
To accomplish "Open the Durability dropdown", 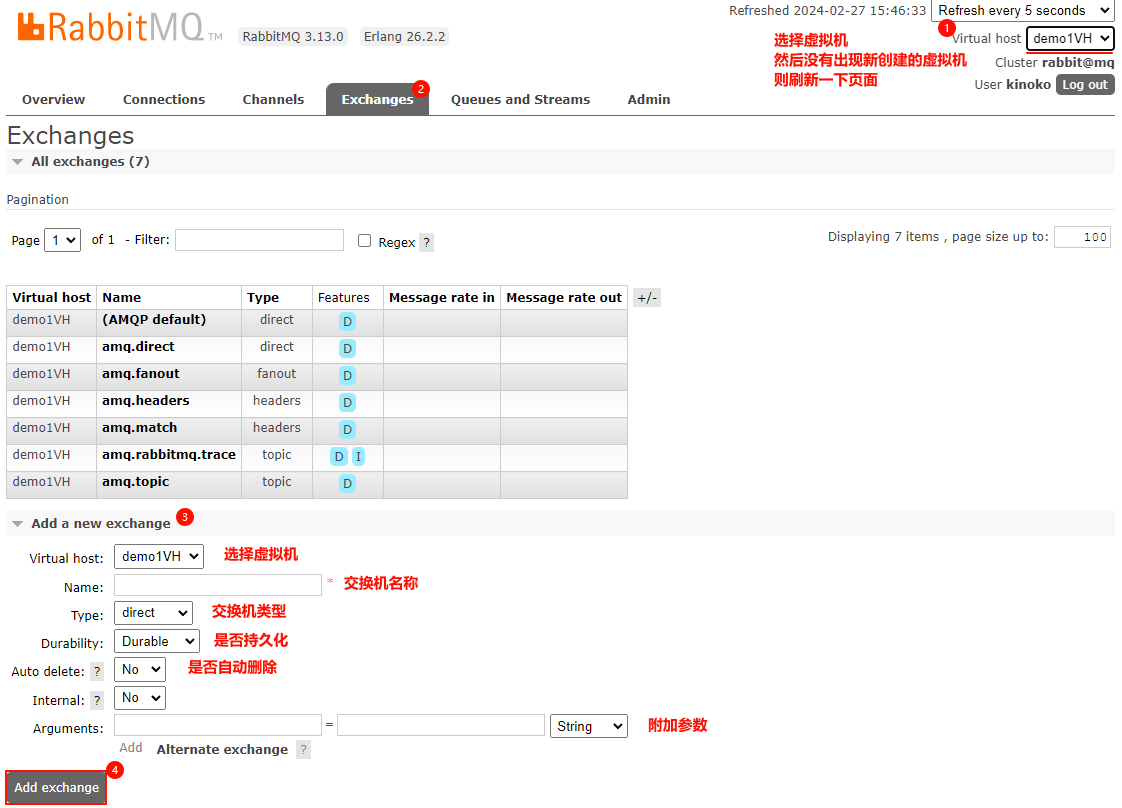I will [157, 641].
